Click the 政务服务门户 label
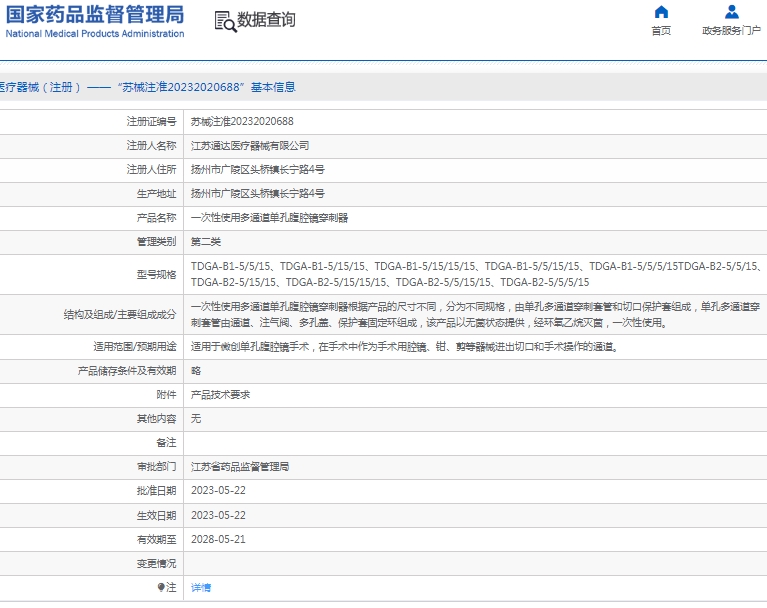Viewport: 767px width, 608px height. pyautogui.click(x=731, y=30)
